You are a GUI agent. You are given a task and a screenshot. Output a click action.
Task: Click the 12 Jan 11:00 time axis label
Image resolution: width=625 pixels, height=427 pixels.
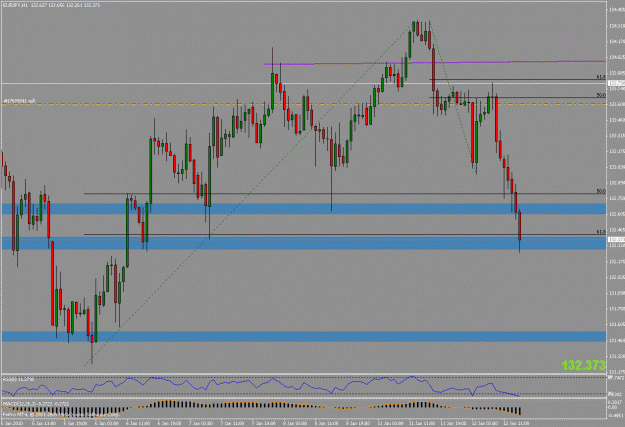click(x=518, y=423)
